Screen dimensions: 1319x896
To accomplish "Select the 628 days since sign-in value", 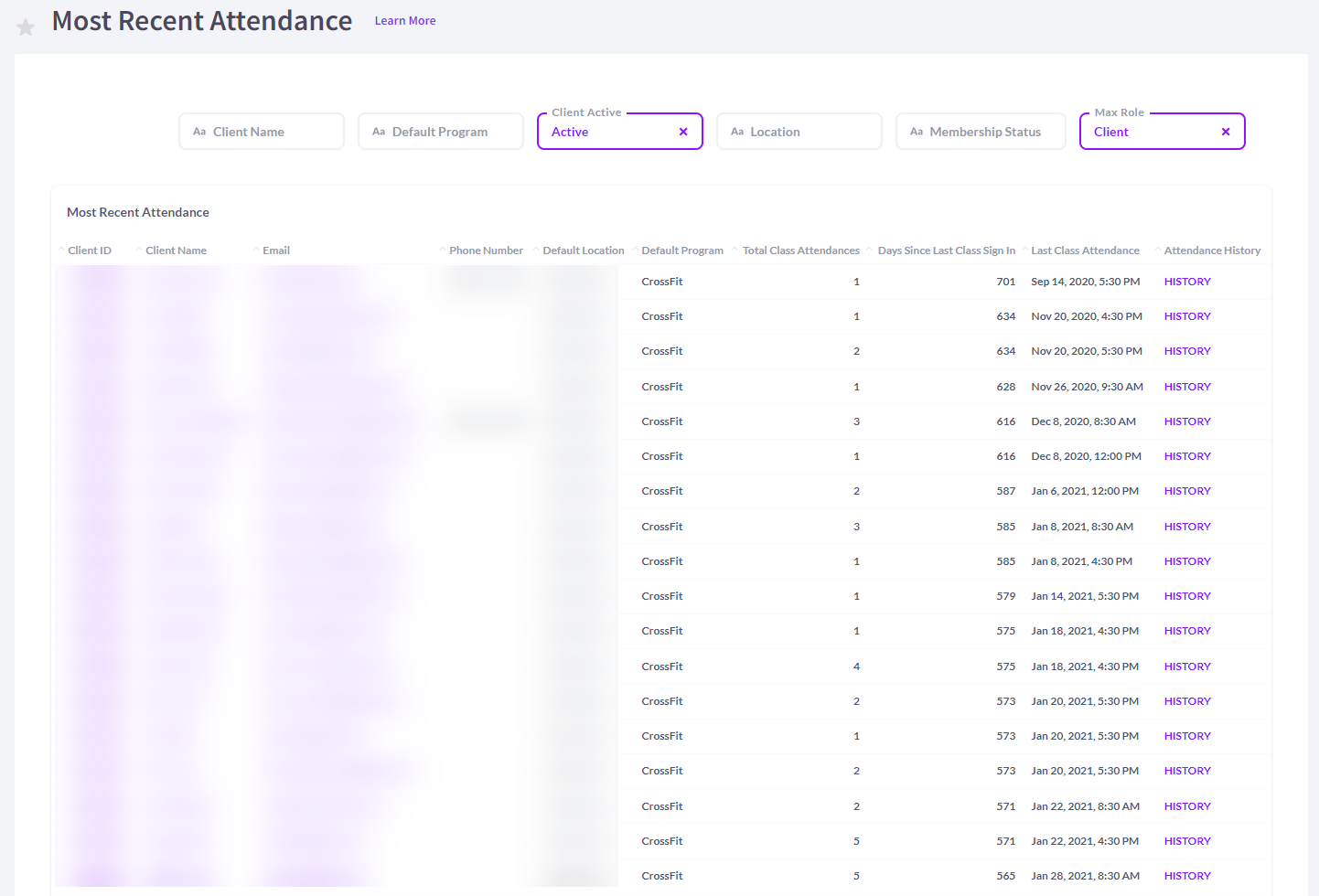I will pos(1006,387).
